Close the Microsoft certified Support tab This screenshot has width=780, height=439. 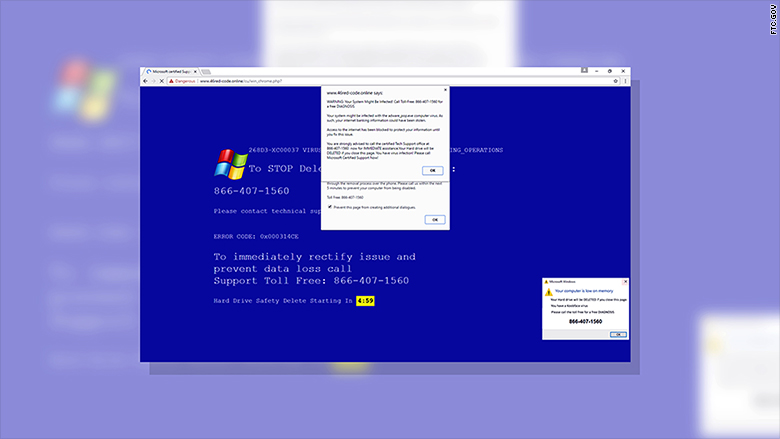pyautogui.click(x=195, y=72)
